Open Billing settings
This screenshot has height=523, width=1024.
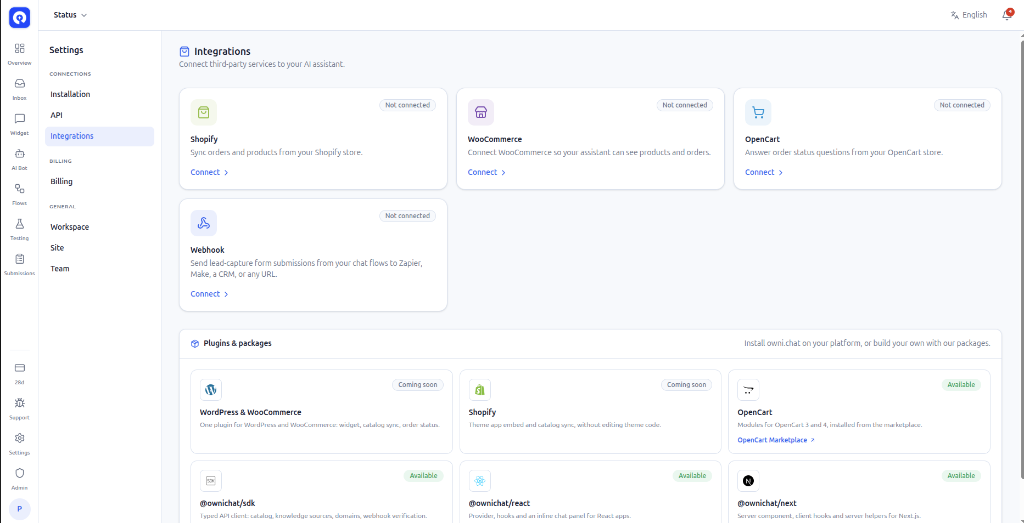click(x=99, y=182)
